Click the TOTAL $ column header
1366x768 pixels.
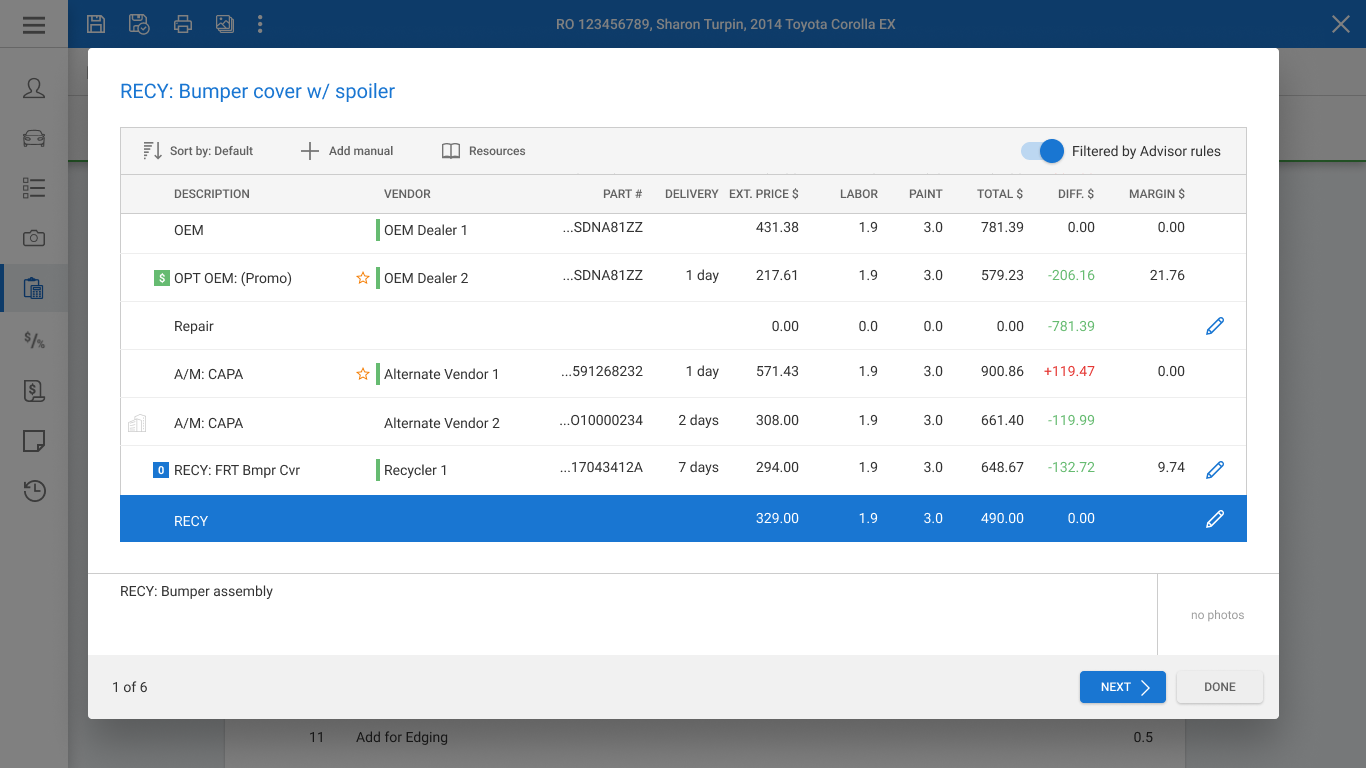click(1000, 194)
